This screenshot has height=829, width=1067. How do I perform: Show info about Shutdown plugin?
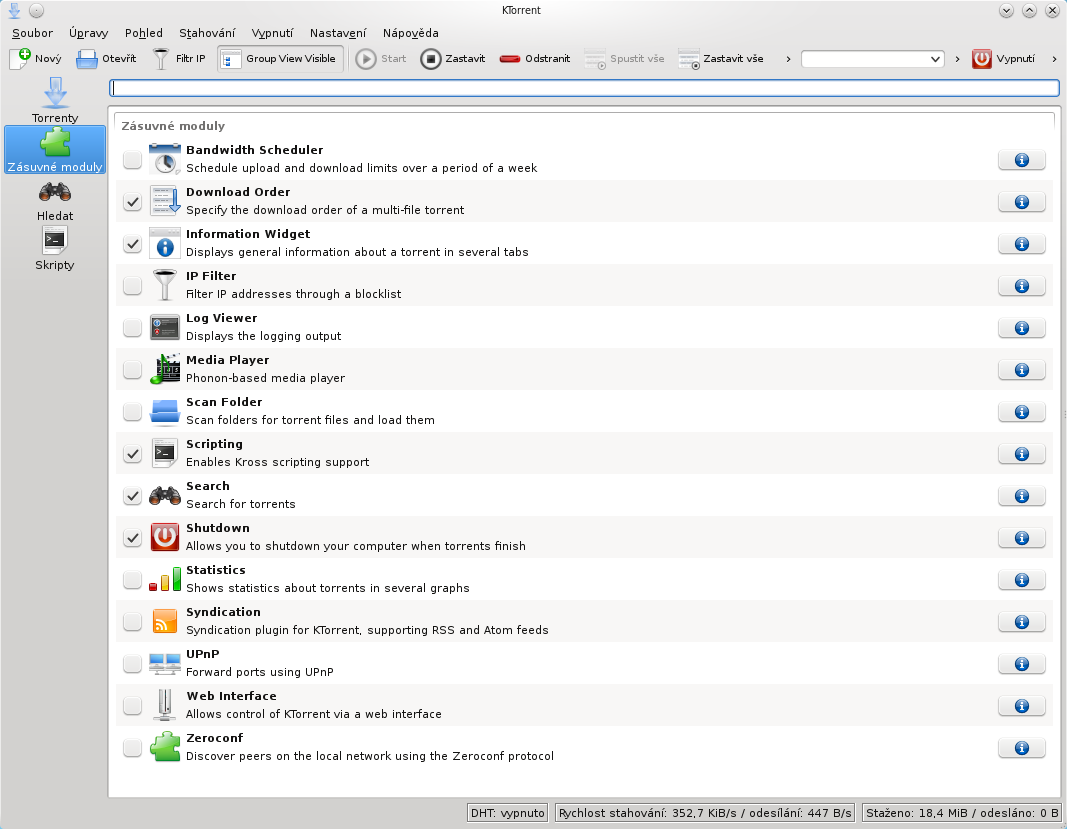pos(1021,538)
